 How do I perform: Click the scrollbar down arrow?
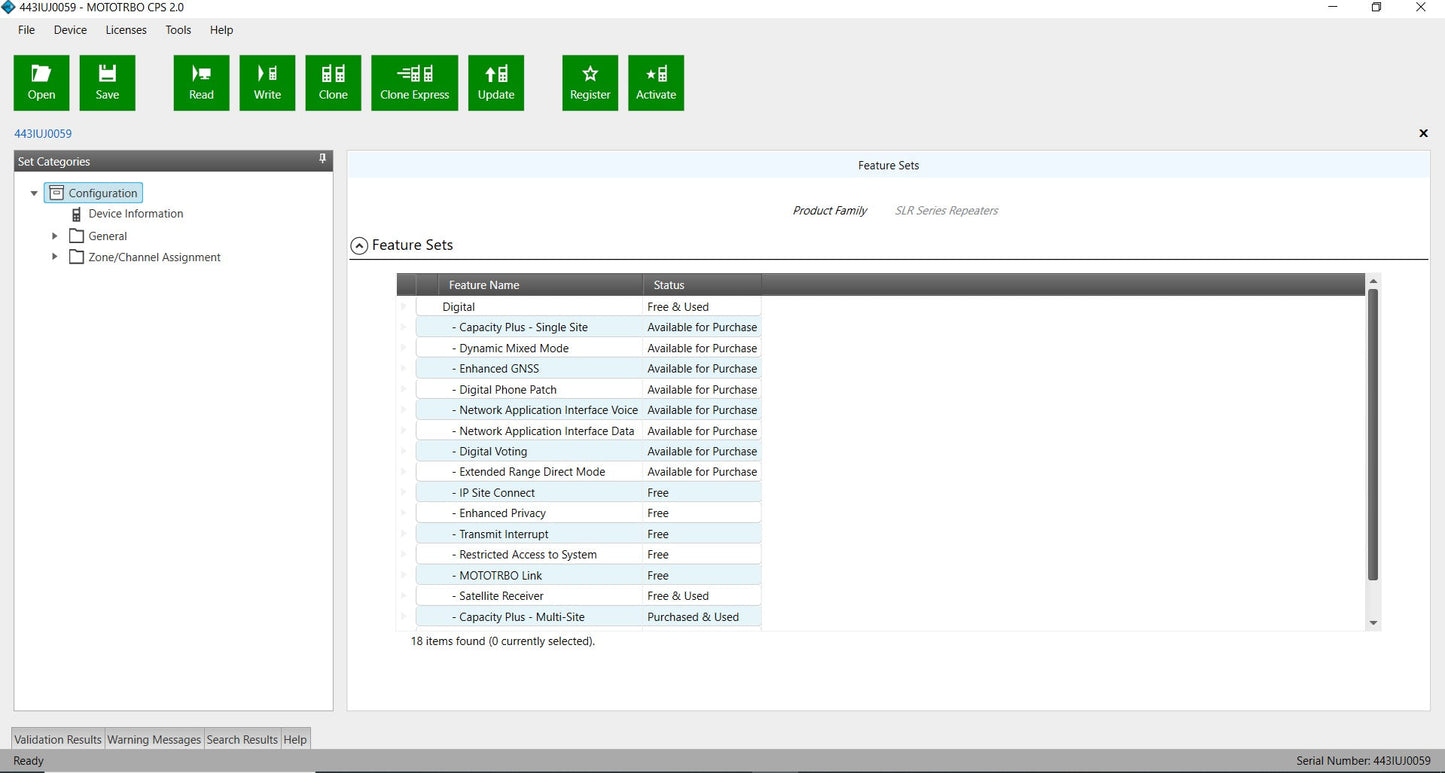pos(1373,623)
